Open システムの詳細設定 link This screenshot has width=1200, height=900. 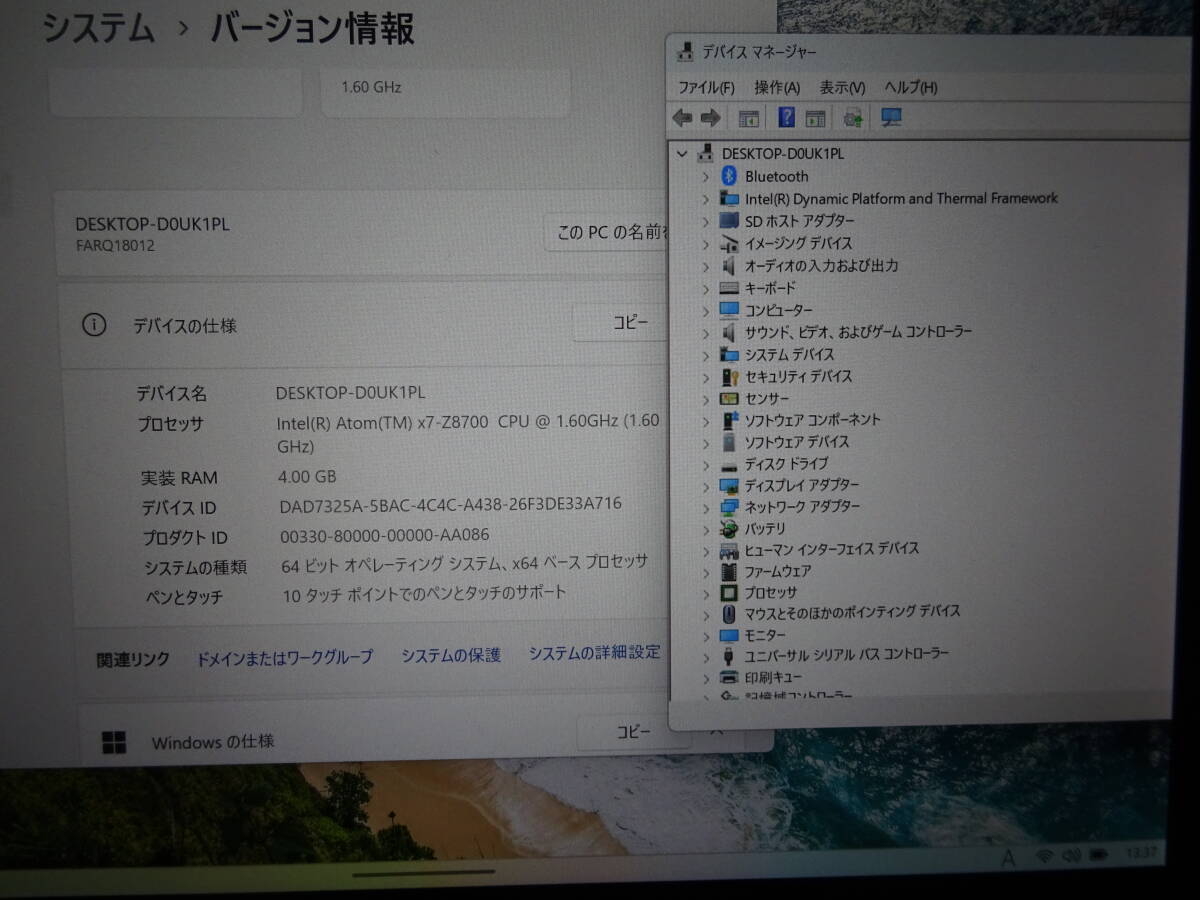[x=595, y=653]
